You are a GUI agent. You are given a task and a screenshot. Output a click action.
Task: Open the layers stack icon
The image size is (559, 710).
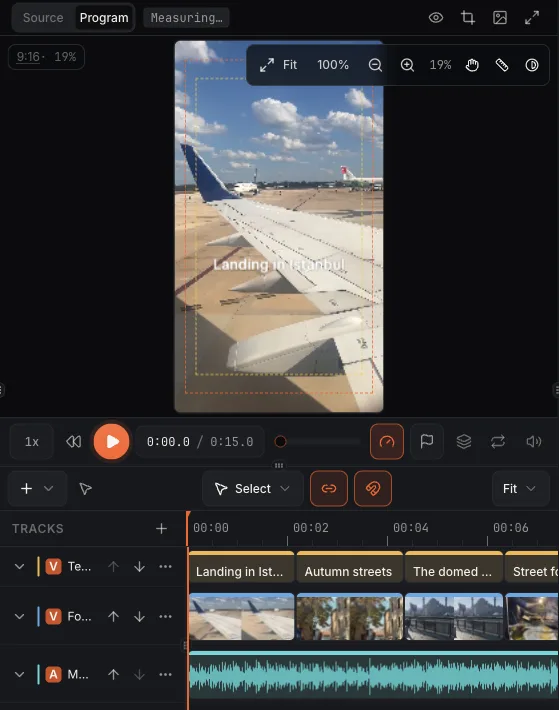pyautogui.click(x=464, y=441)
